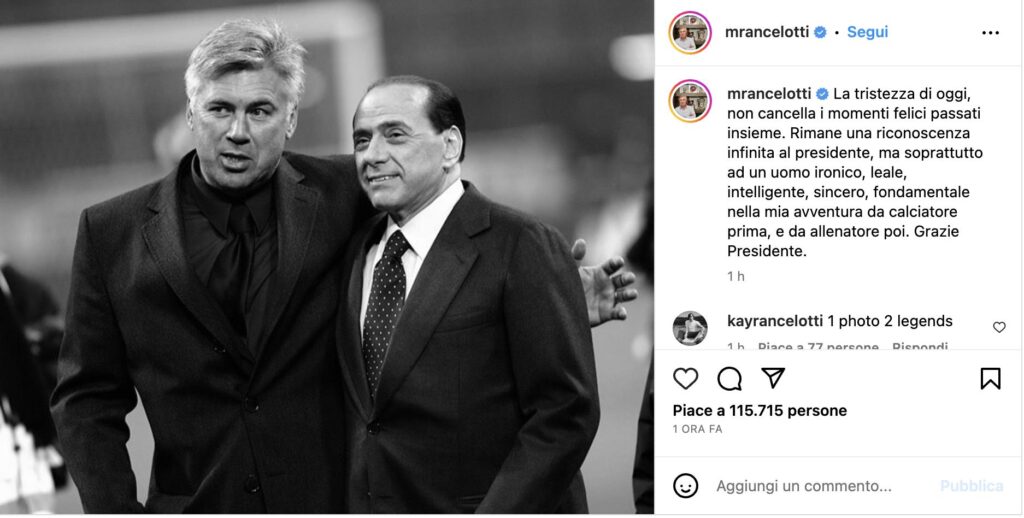Open kayrancelotti's avatar thumbnail
Image resolution: width=1024 pixels, height=518 pixels.
click(689, 327)
